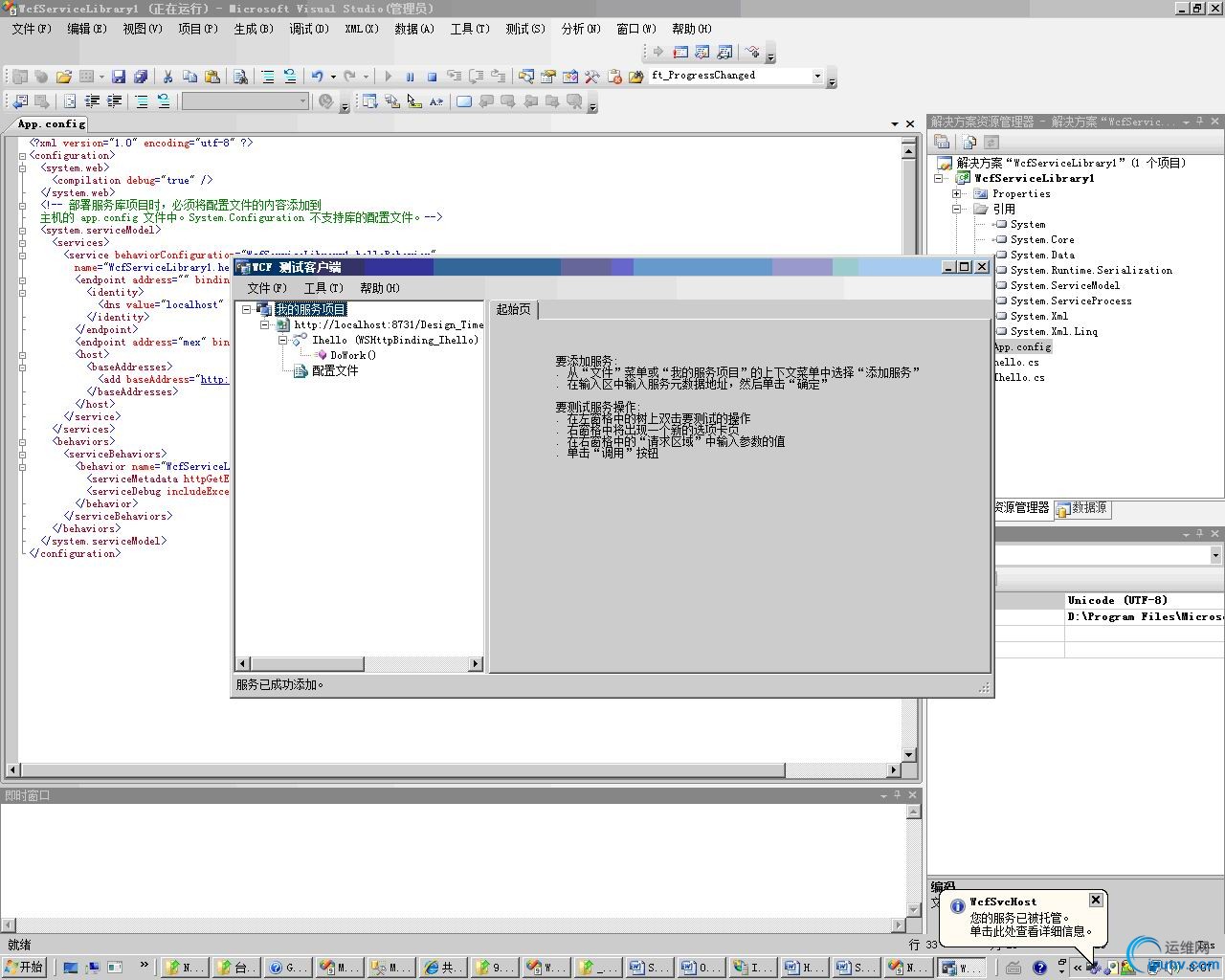Viewport: 1225px width, 980px height.
Task: Close the WcfSvcHost notification balloon
Action: tap(1096, 900)
